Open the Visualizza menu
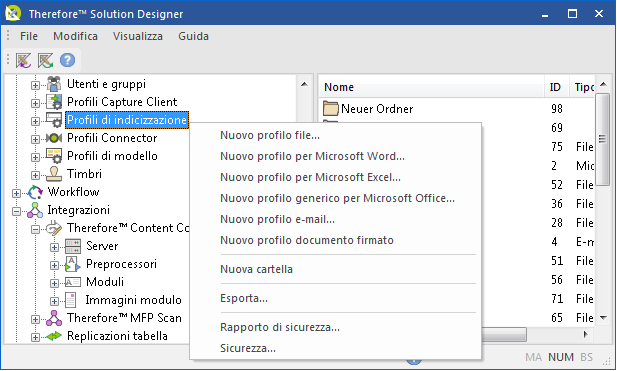 tap(138, 36)
